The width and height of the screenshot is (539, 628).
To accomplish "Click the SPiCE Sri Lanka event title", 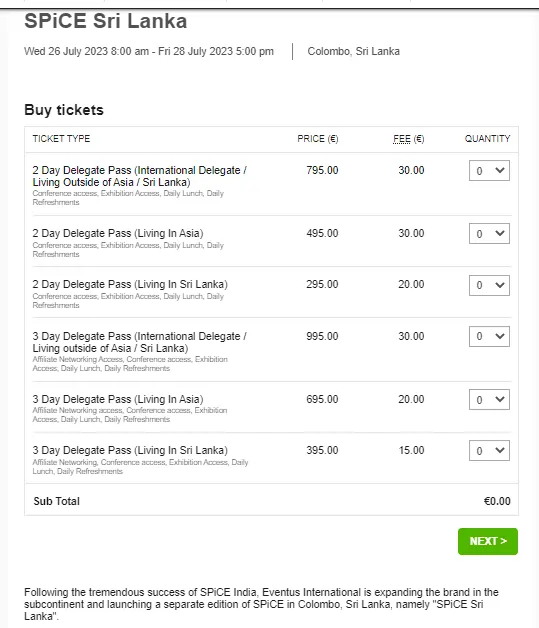I will 106,21.
